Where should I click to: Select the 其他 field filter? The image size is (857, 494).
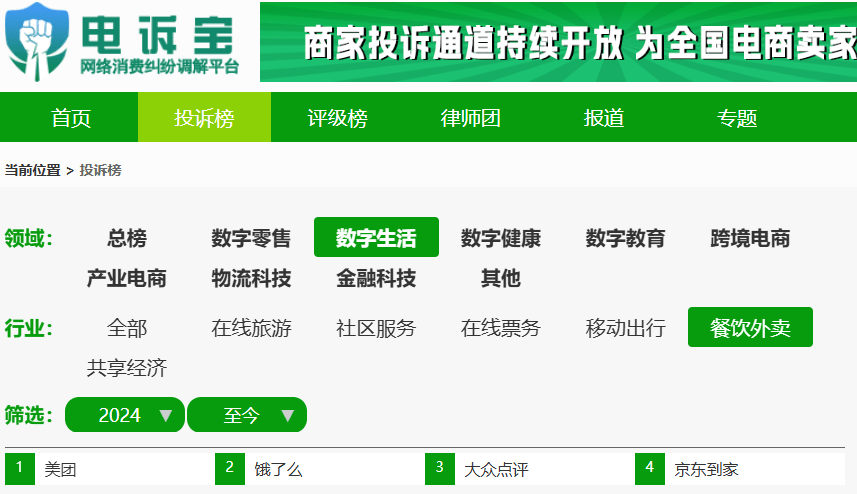(x=501, y=278)
